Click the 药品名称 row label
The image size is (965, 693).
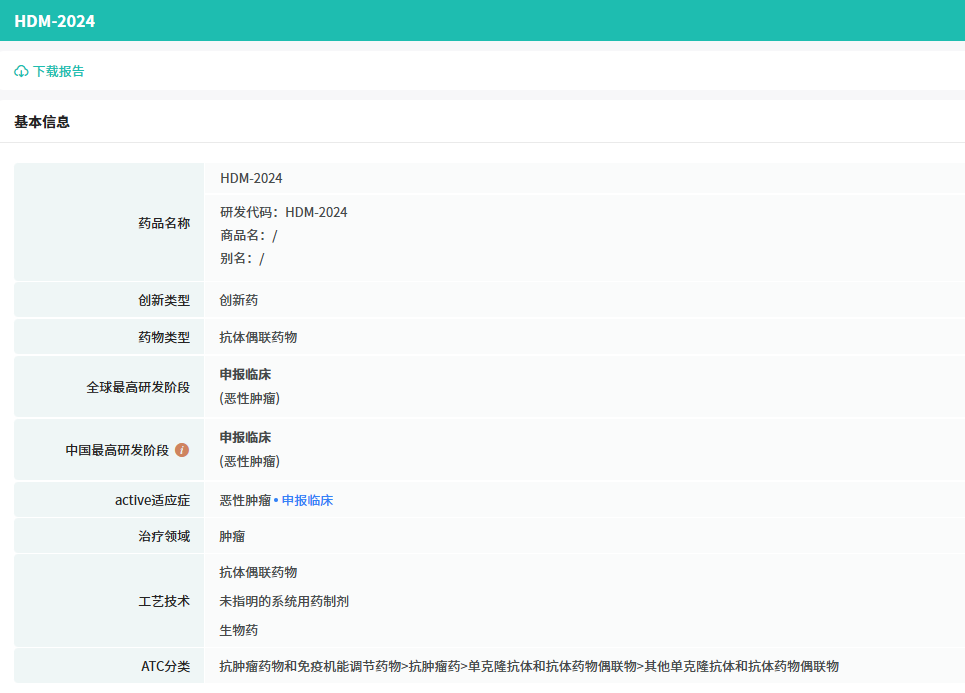[x=164, y=223]
